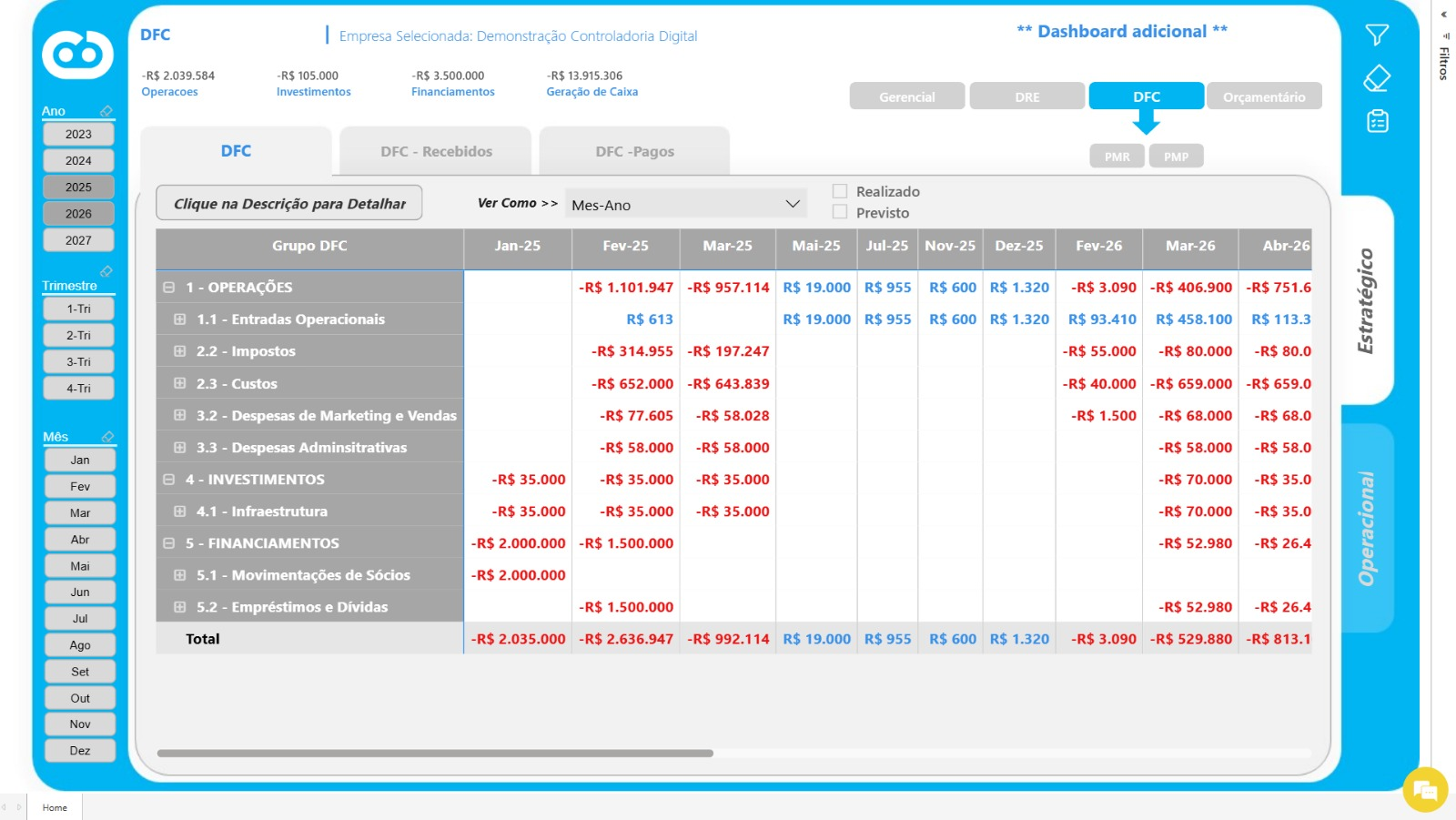Image resolution: width=1456 pixels, height=820 pixels.
Task: Open the Operacional side tab
Action: tap(1366, 528)
